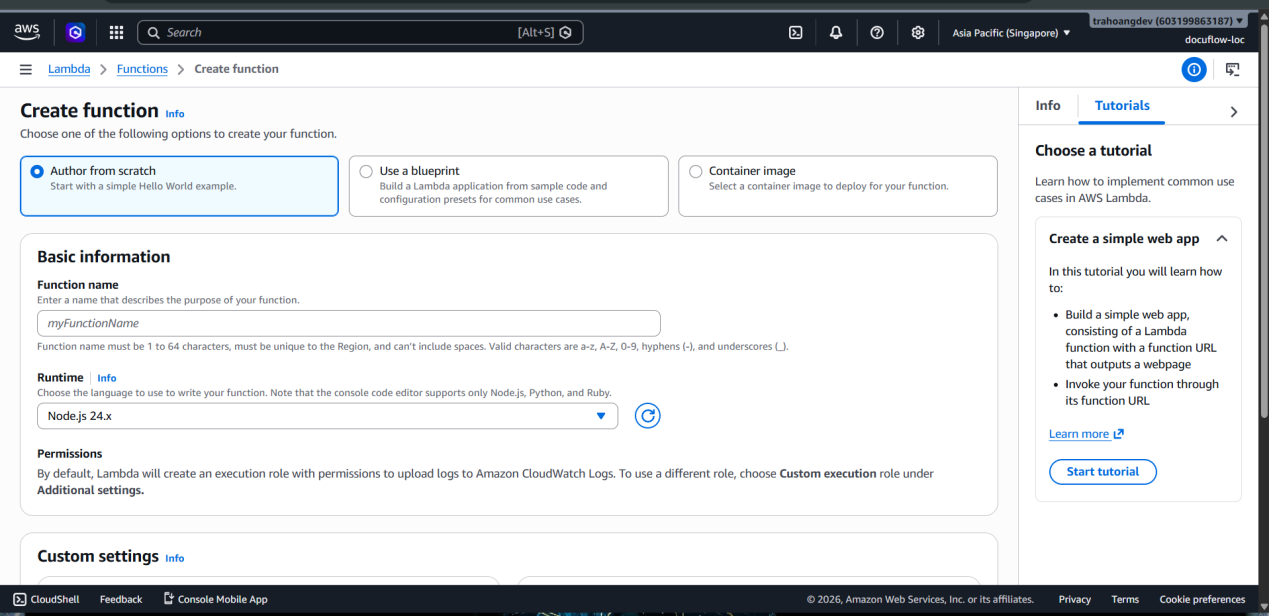Image resolution: width=1269 pixels, height=616 pixels.
Task: Collapse the tutorials side panel arrow
Action: (x=1233, y=112)
